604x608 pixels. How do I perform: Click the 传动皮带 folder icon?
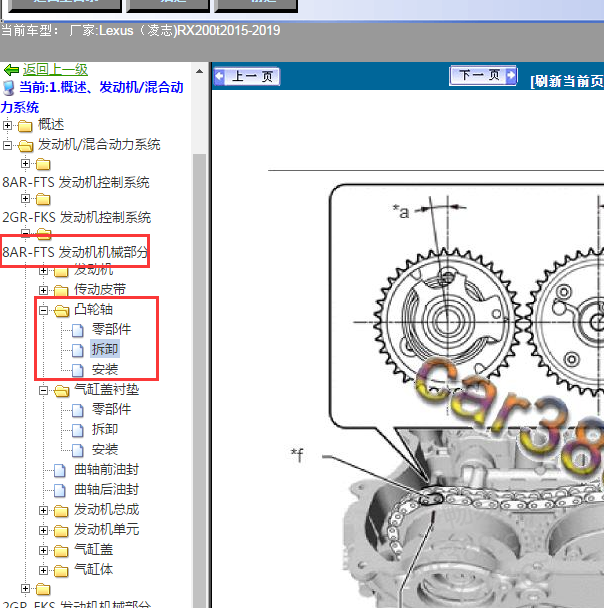(61, 290)
